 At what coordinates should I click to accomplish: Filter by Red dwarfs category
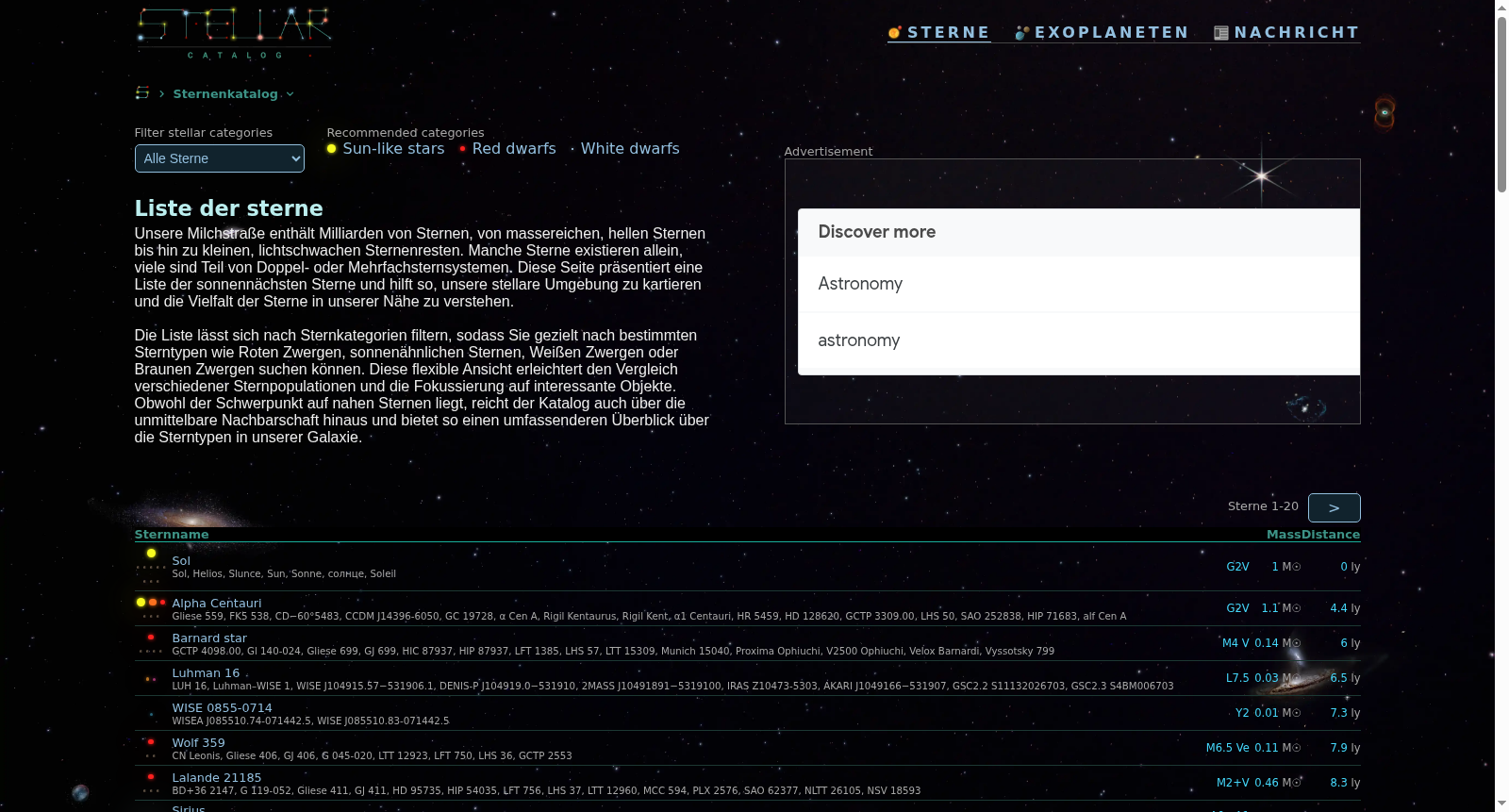click(514, 149)
